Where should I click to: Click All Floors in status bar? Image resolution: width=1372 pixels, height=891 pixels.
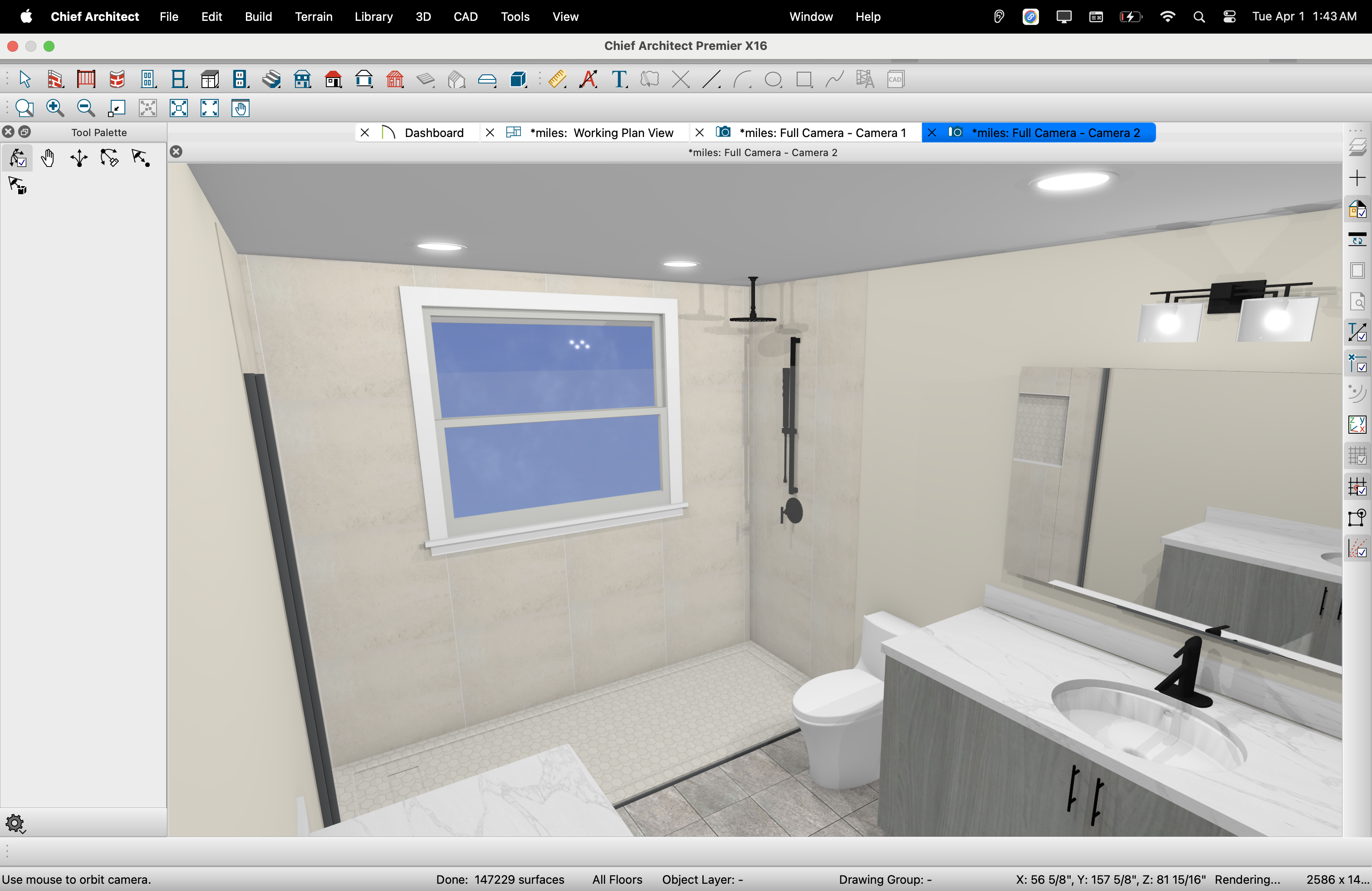[x=617, y=880]
